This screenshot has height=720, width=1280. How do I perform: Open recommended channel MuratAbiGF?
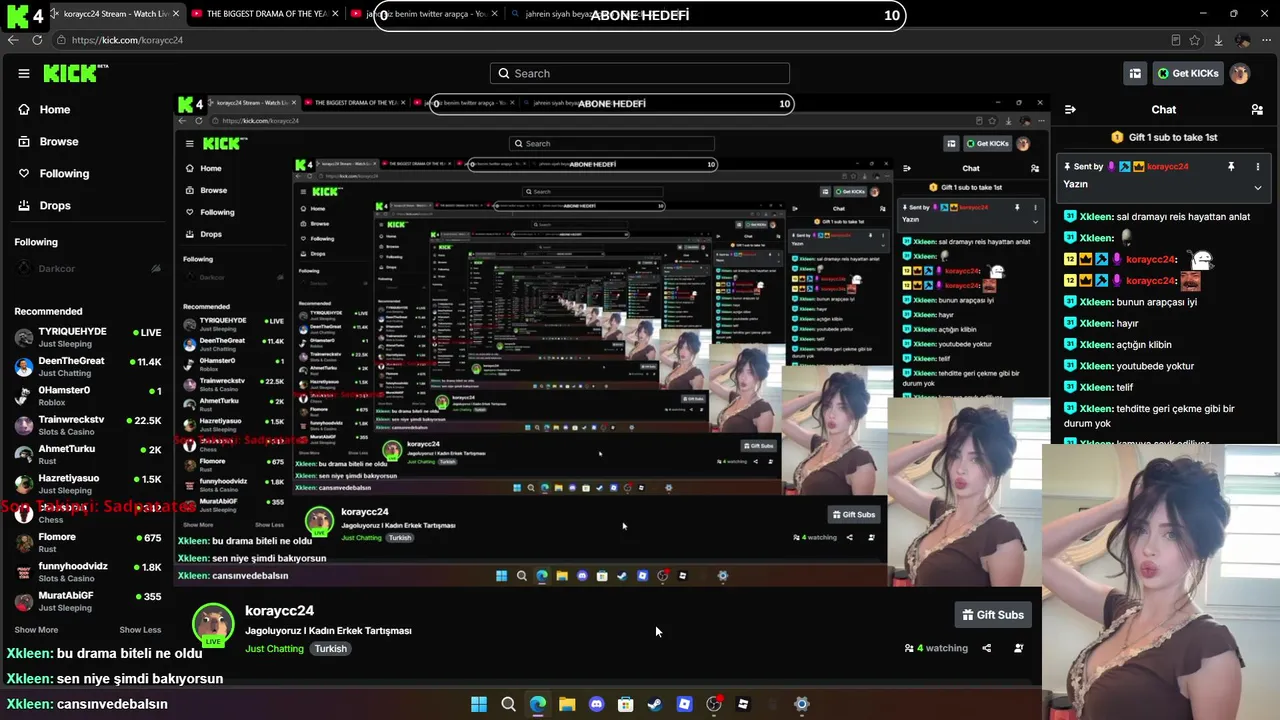click(x=88, y=601)
